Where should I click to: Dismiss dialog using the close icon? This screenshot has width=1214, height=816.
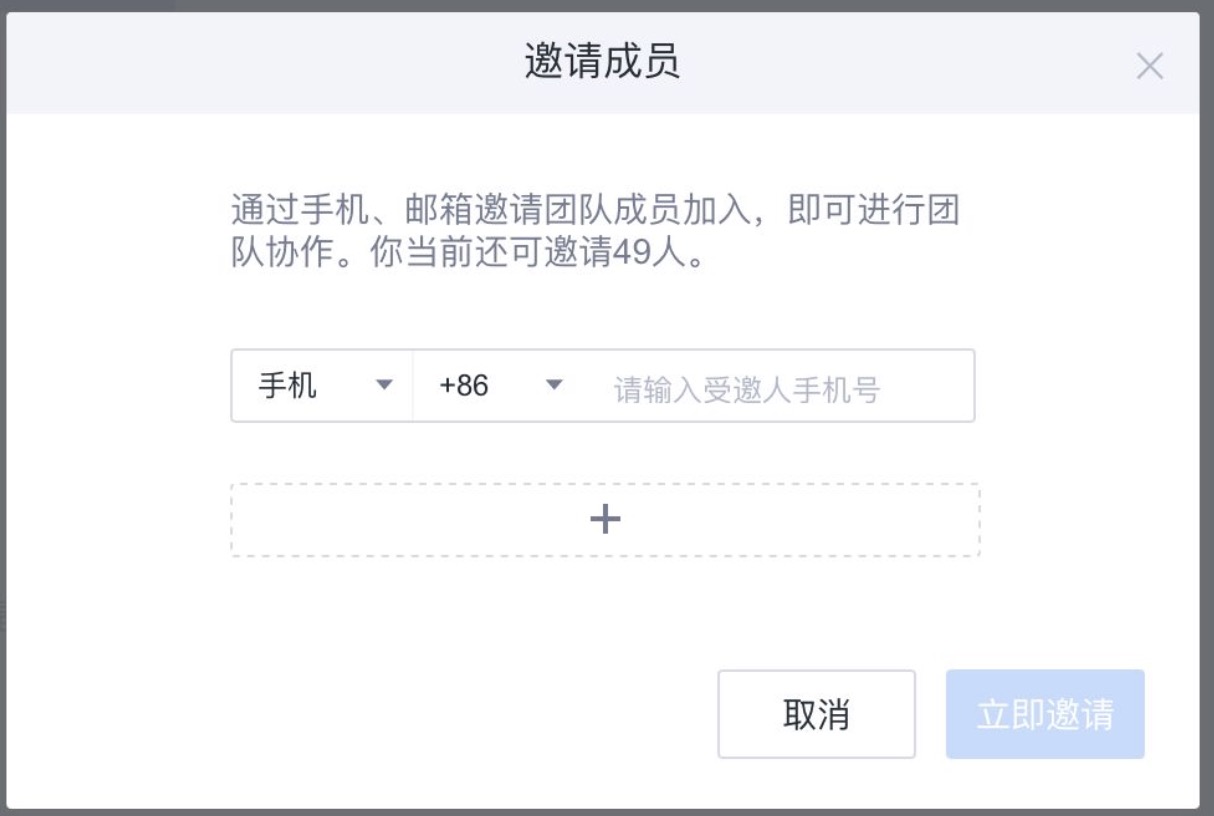[x=1151, y=67]
